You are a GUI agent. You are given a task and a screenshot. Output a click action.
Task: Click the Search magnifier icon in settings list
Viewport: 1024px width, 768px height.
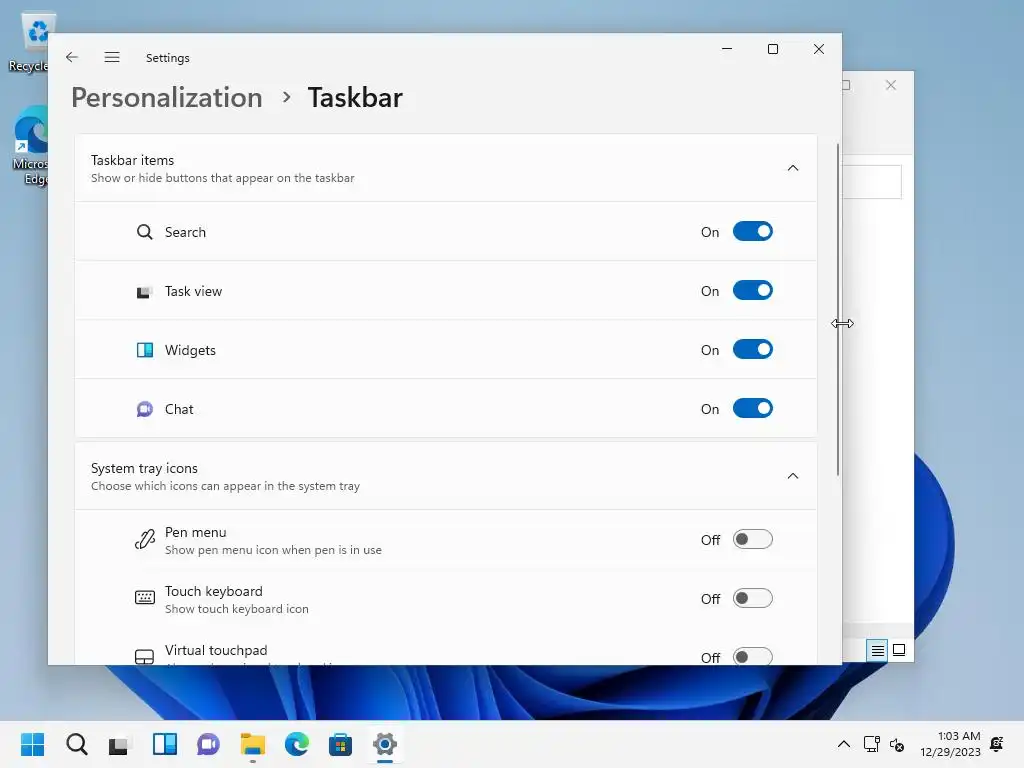144,232
